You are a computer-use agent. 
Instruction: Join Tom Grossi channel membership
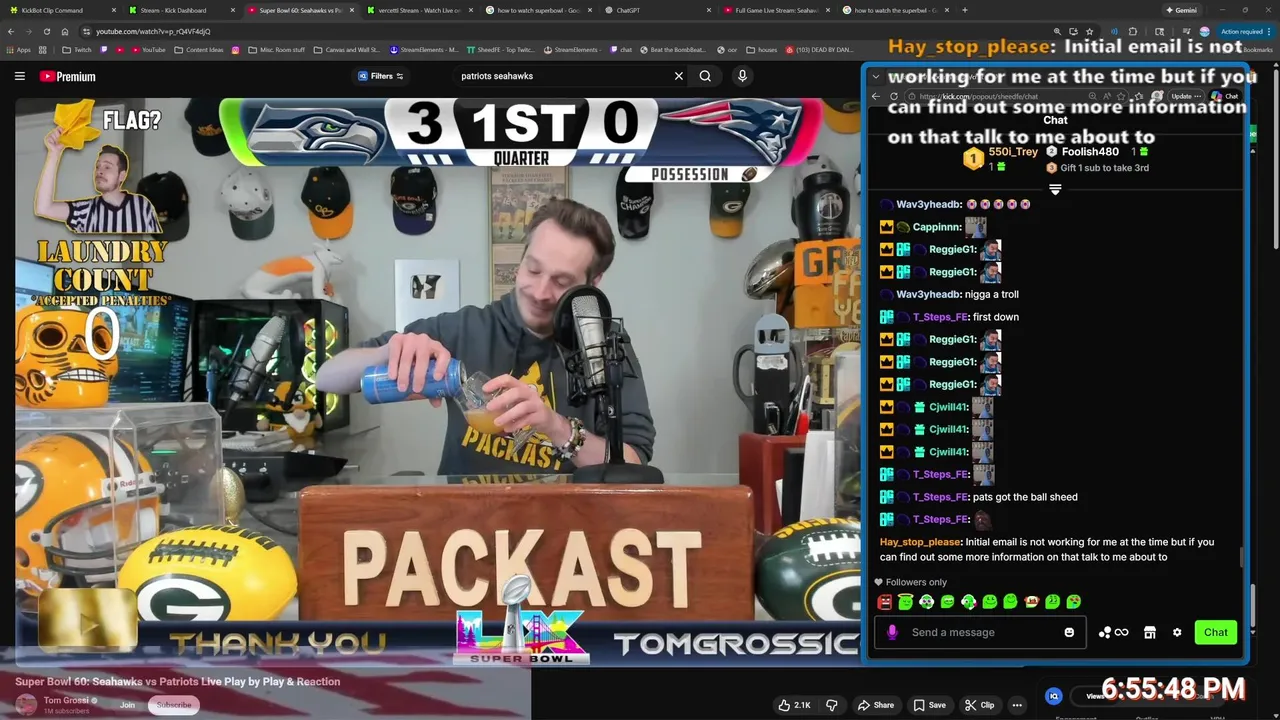(127, 705)
